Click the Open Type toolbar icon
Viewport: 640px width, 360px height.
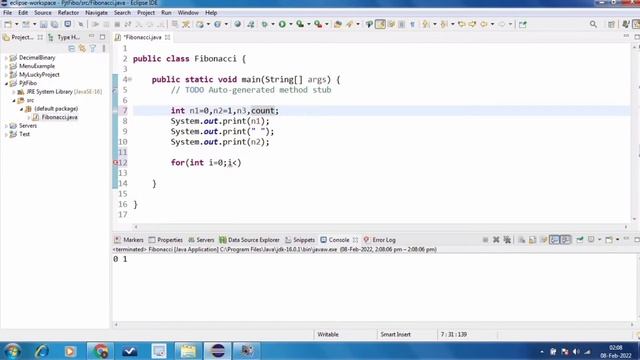(x=338, y=24)
